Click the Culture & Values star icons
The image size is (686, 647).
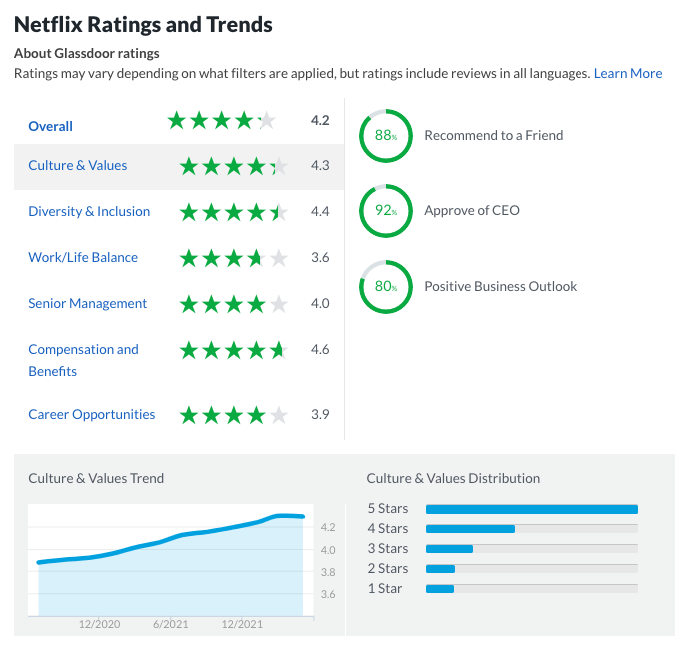[234, 166]
